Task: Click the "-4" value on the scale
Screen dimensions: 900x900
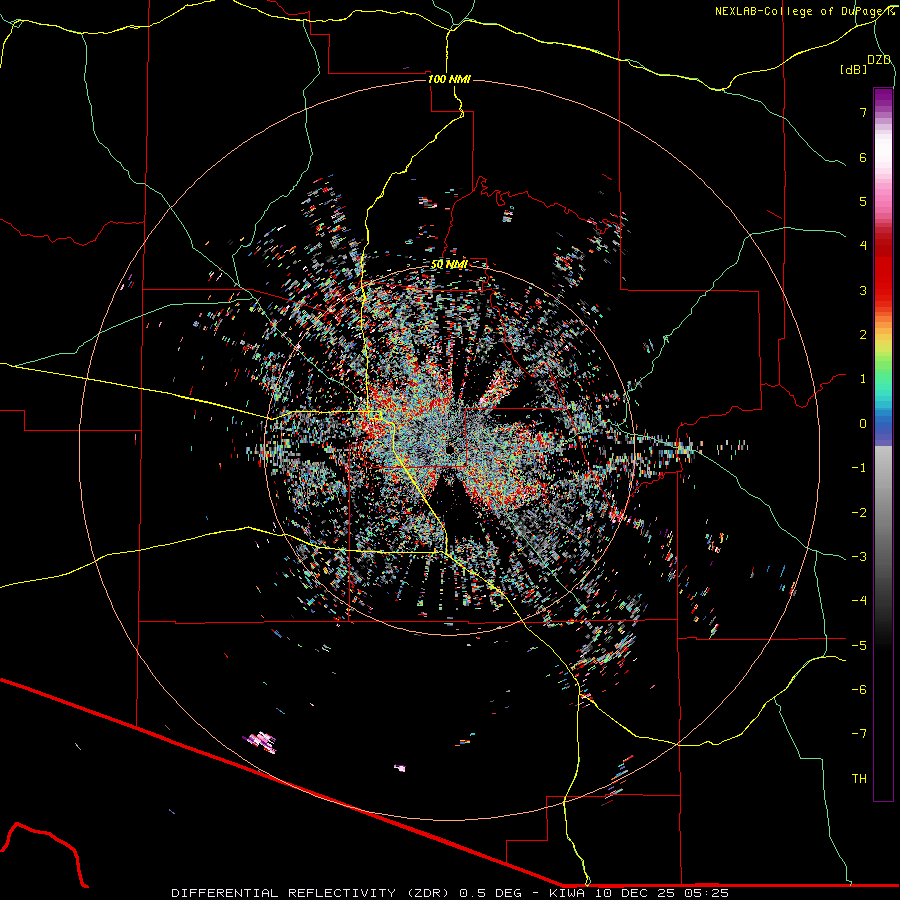Action: click(859, 601)
